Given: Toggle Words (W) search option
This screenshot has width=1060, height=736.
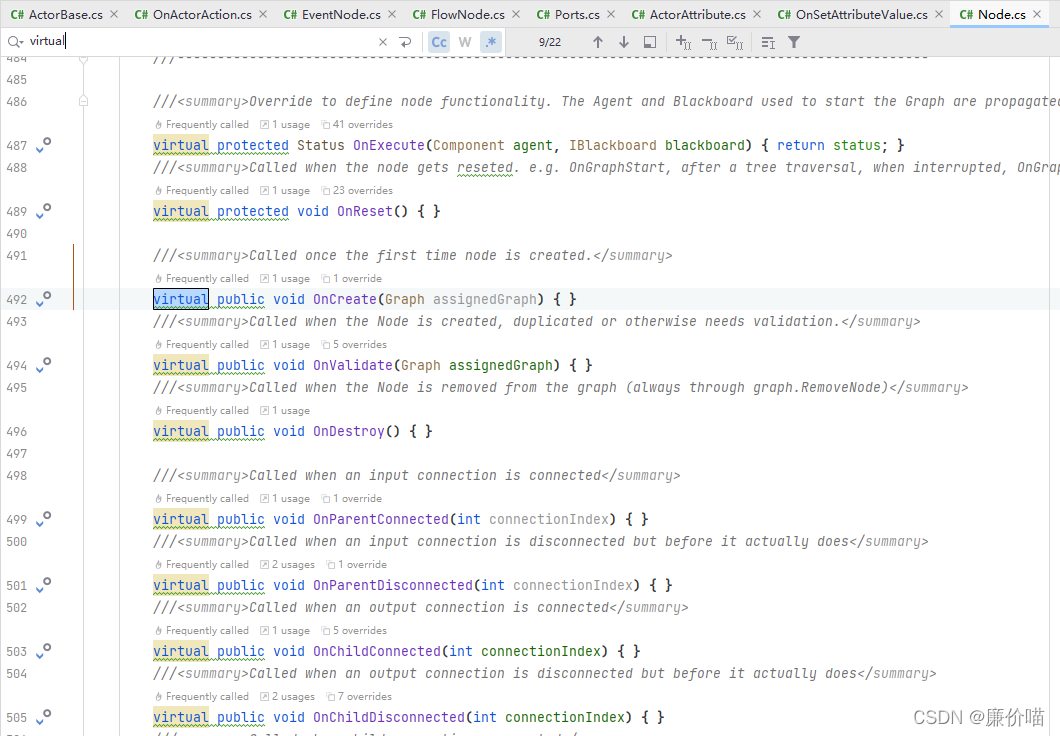Looking at the screenshot, I should (x=464, y=42).
